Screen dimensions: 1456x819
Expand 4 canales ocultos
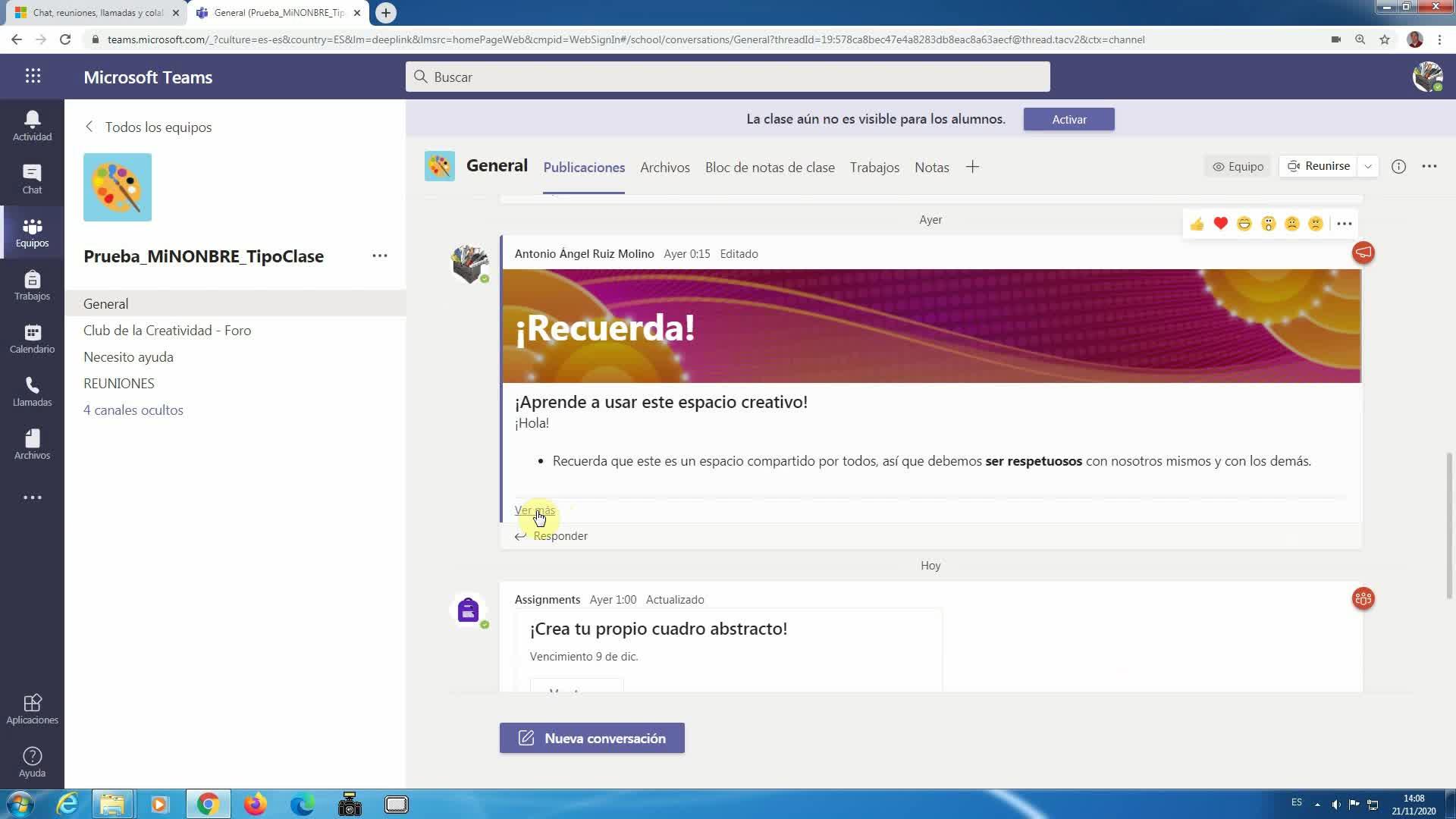pyautogui.click(x=133, y=410)
